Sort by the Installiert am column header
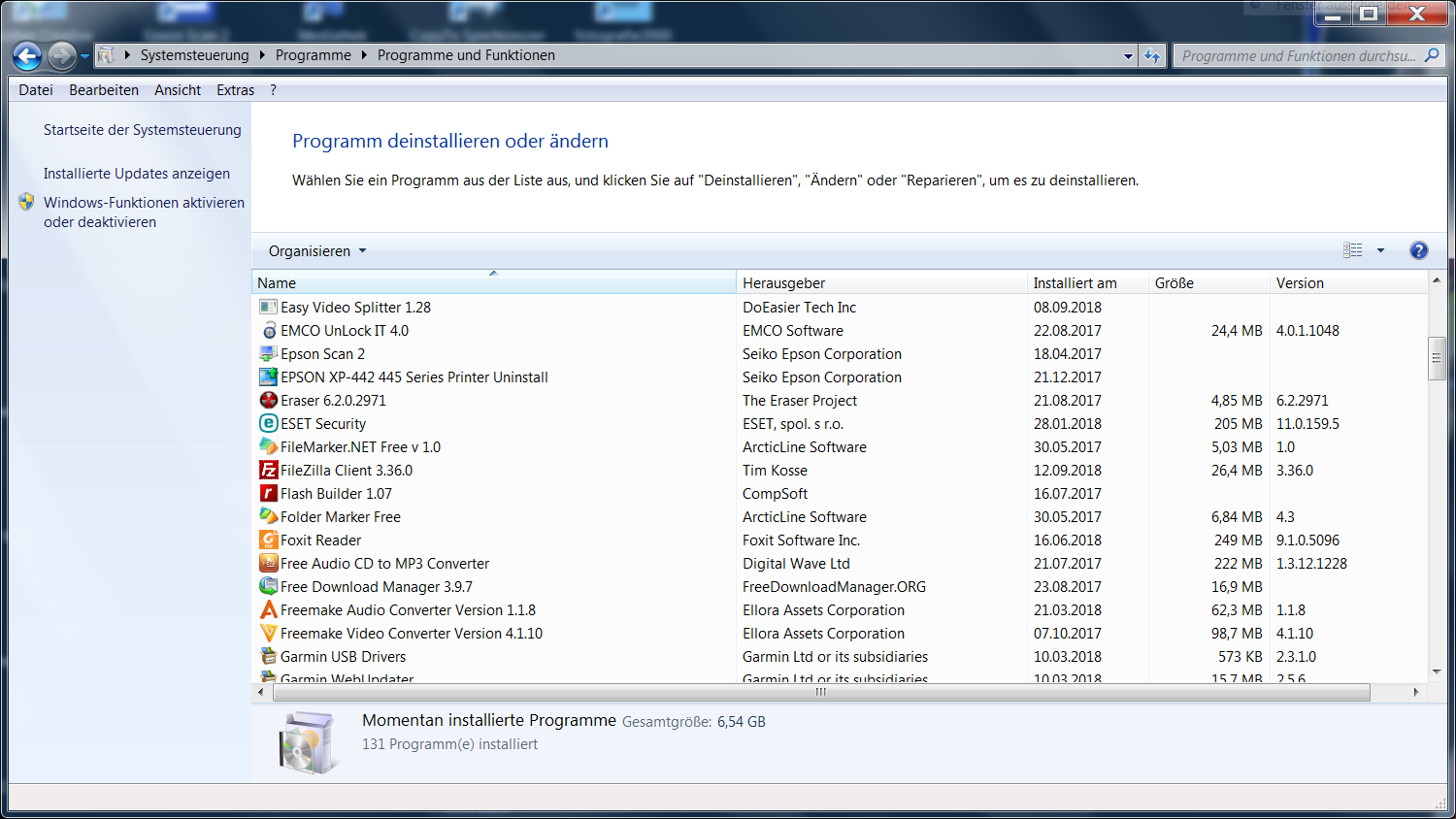The image size is (1456, 819). tap(1087, 283)
